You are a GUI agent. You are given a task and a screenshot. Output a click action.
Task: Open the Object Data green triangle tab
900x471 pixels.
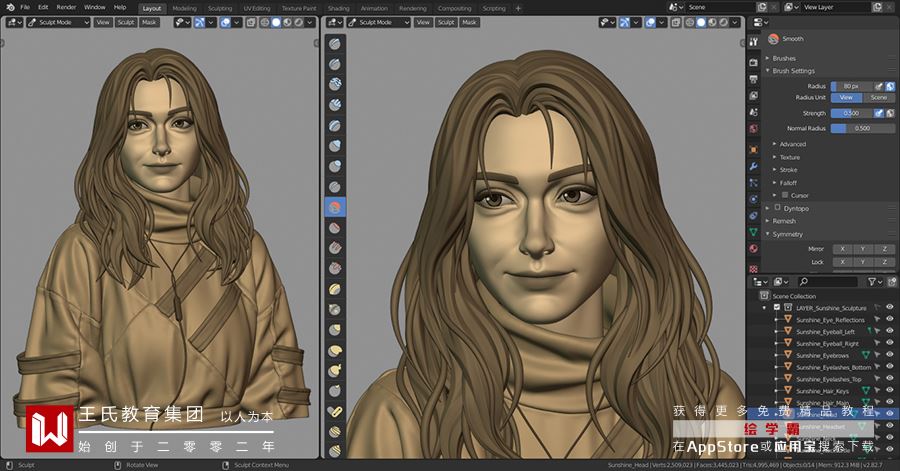(754, 232)
